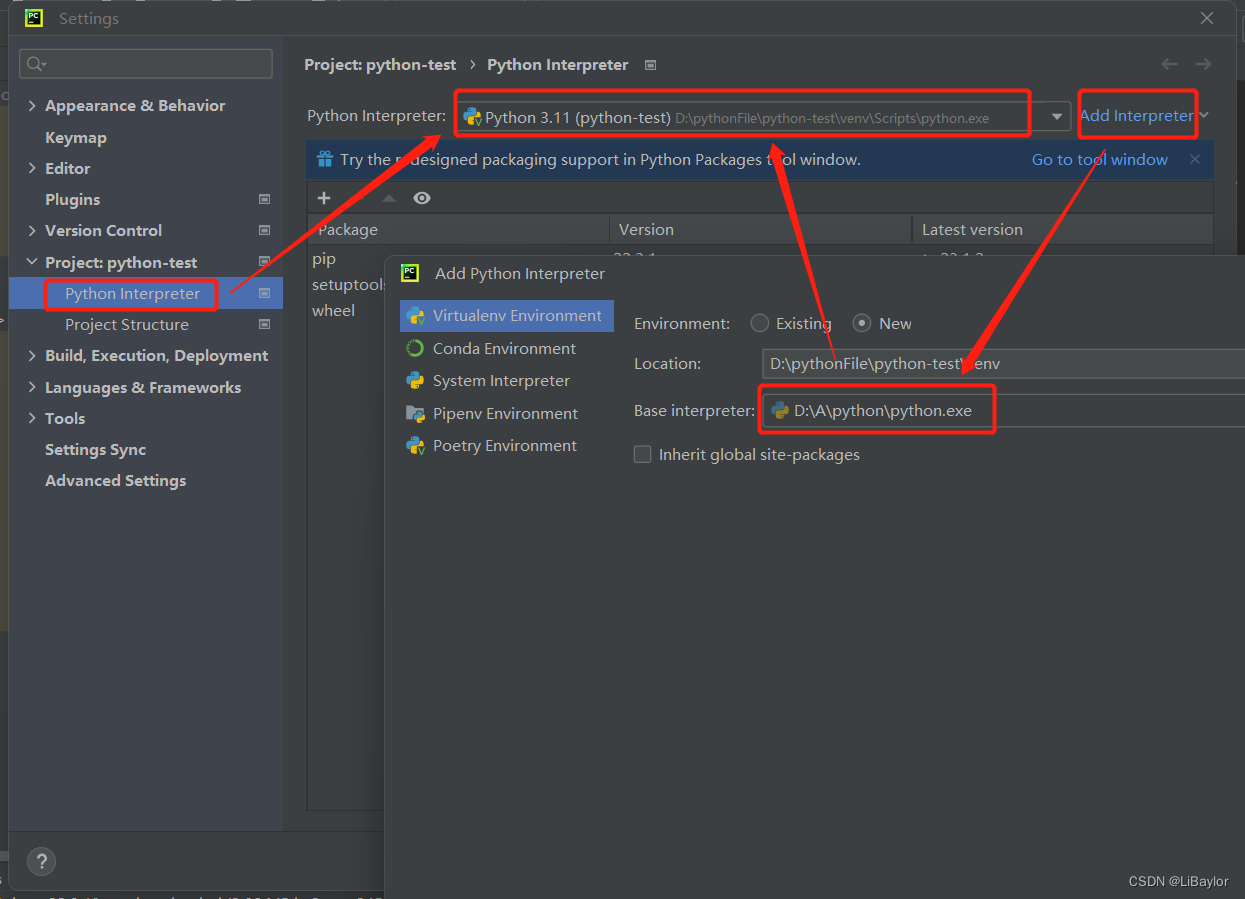Select Pipenv Environment option
The width and height of the screenshot is (1245, 899).
[506, 413]
